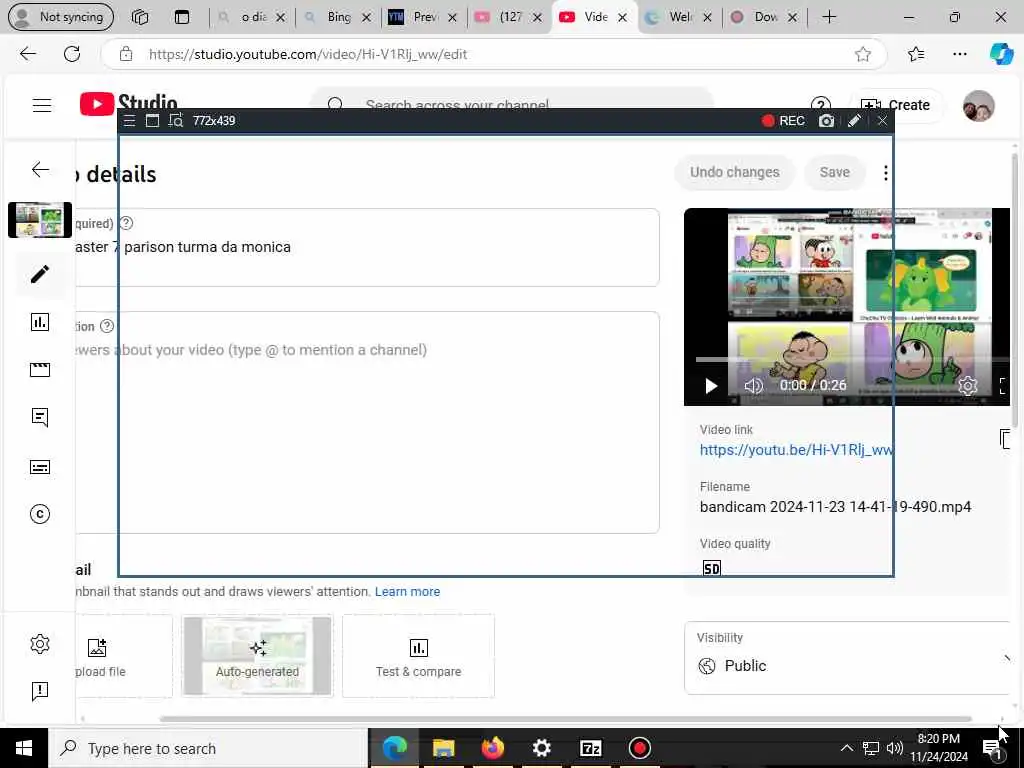
Task: Select the Auto-generated thumbnail option
Action: (257, 656)
